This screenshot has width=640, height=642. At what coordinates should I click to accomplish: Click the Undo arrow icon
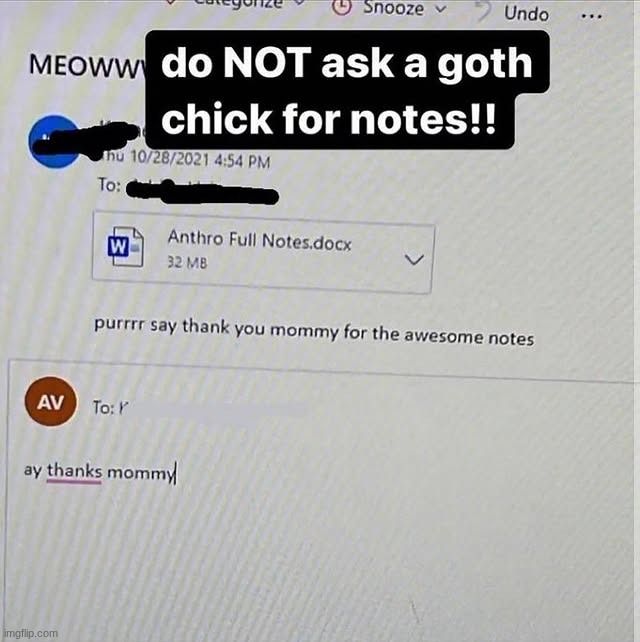click(x=483, y=11)
